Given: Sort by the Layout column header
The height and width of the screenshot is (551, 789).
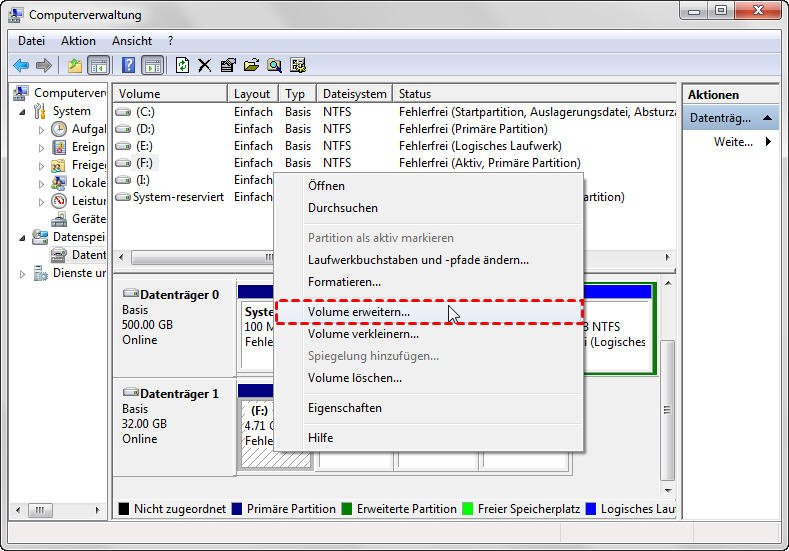Looking at the screenshot, I should 253,94.
